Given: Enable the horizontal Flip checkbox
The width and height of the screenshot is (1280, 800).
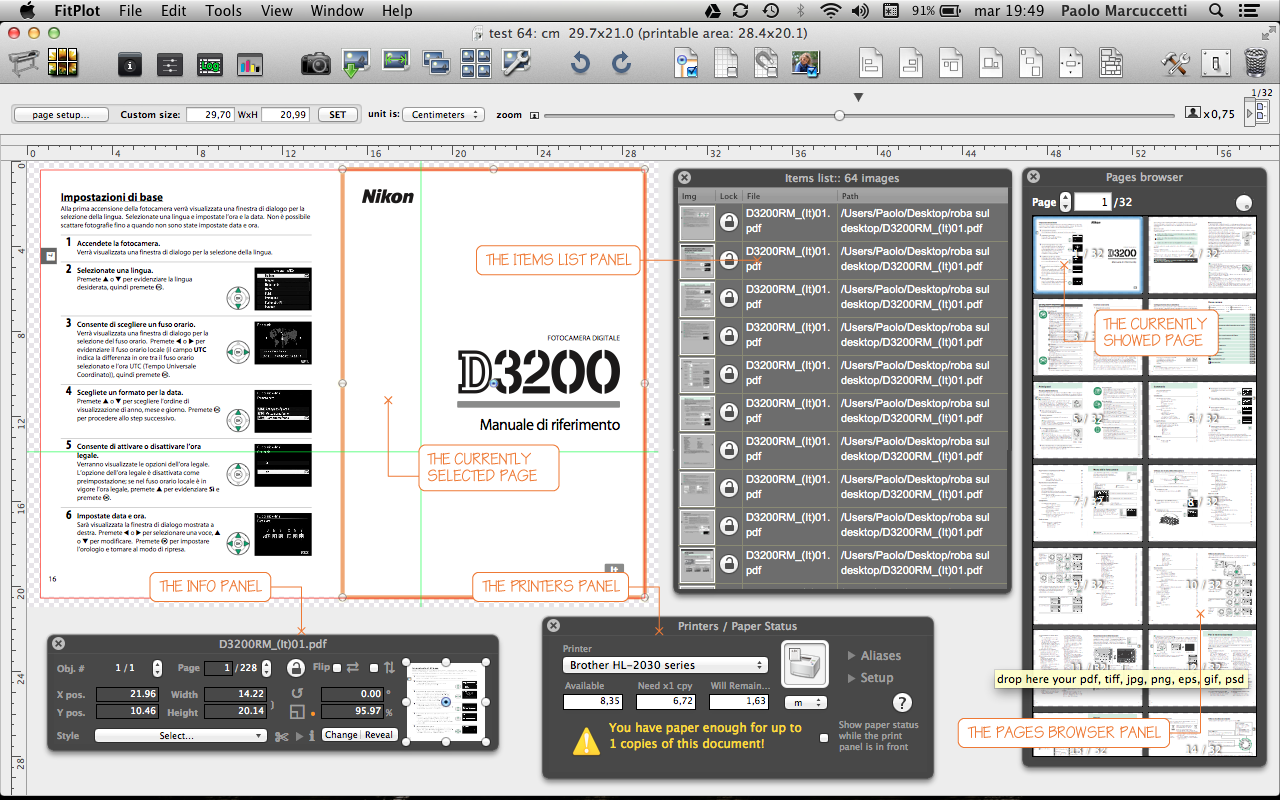Looking at the screenshot, I should click(x=337, y=668).
